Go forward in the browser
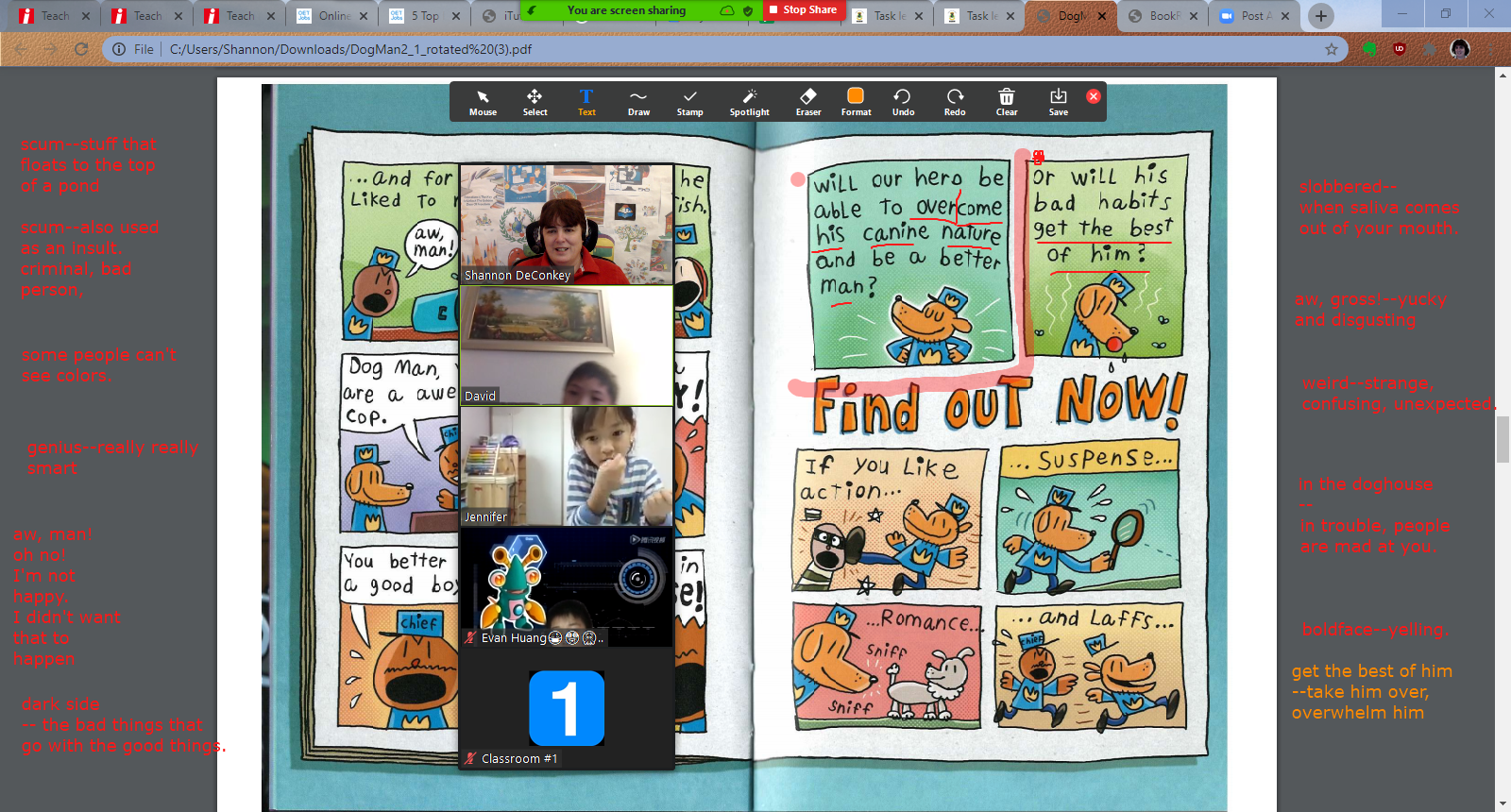1511x812 pixels. pyautogui.click(x=51, y=49)
